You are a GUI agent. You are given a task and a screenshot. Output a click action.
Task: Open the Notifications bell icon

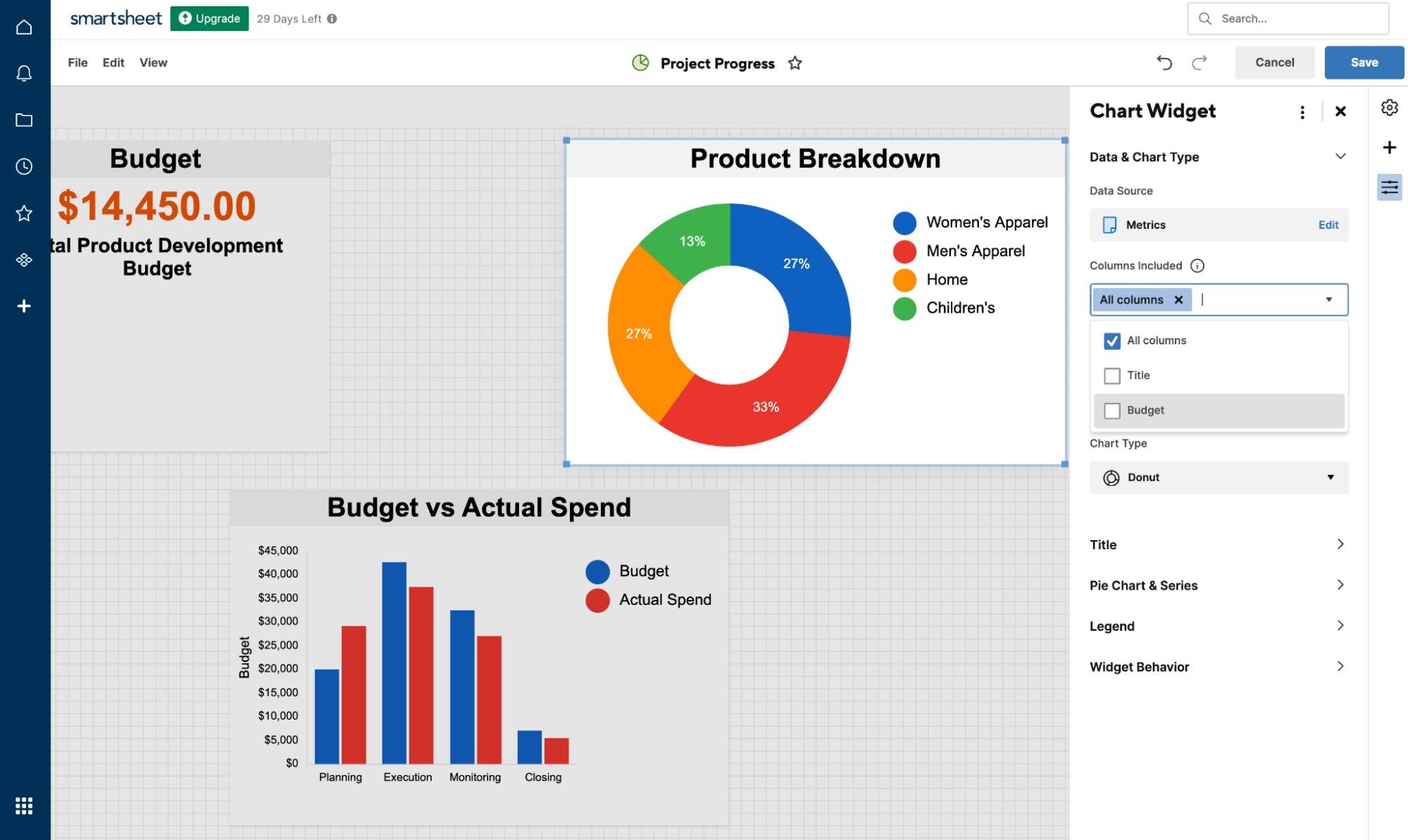click(x=24, y=73)
